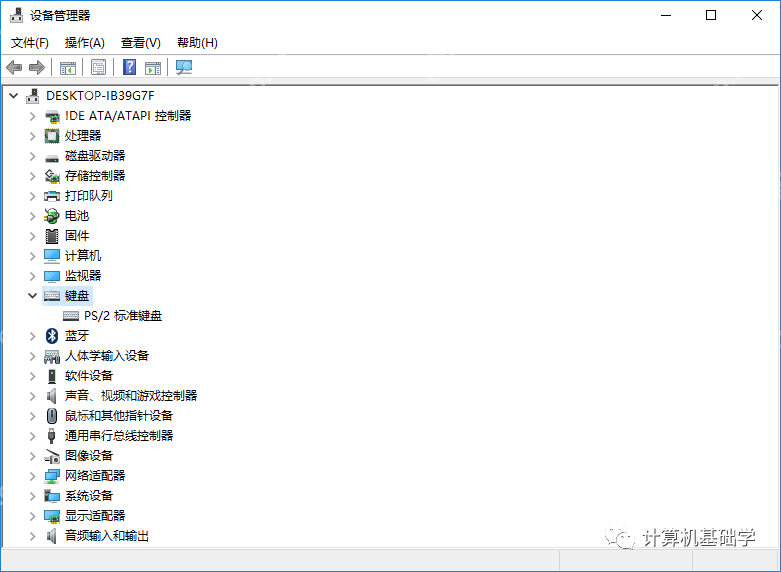Select the 图像设备 label
Screen dimensions: 781x572
coord(89,456)
